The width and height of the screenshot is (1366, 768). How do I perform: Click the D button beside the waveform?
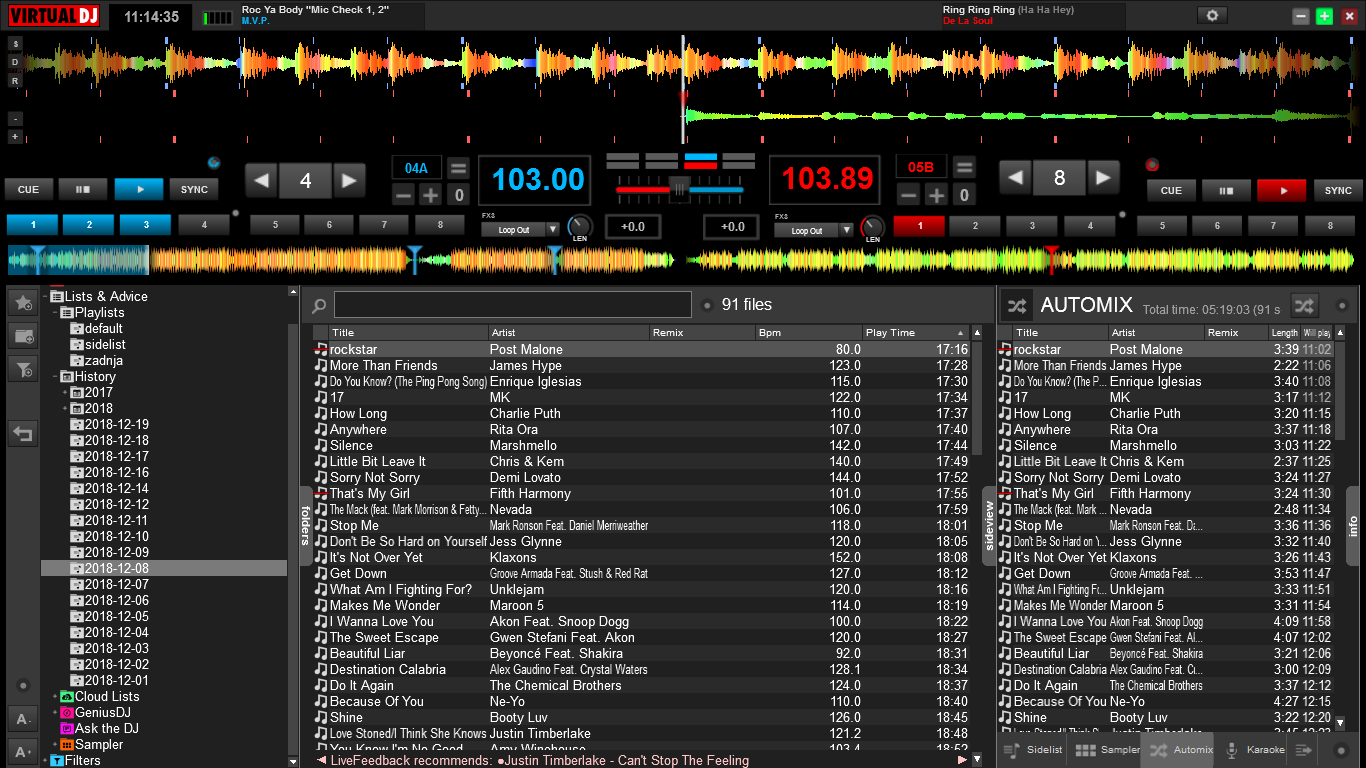pos(15,62)
